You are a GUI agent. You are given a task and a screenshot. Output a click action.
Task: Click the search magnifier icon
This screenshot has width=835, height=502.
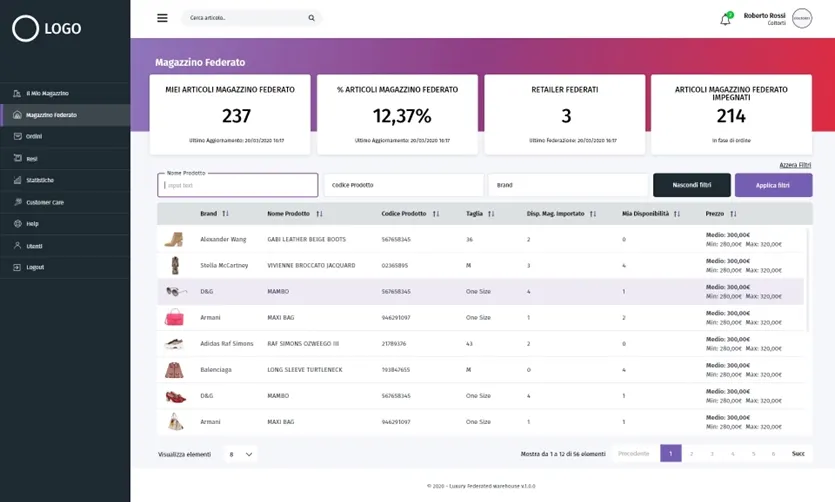[x=312, y=18]
